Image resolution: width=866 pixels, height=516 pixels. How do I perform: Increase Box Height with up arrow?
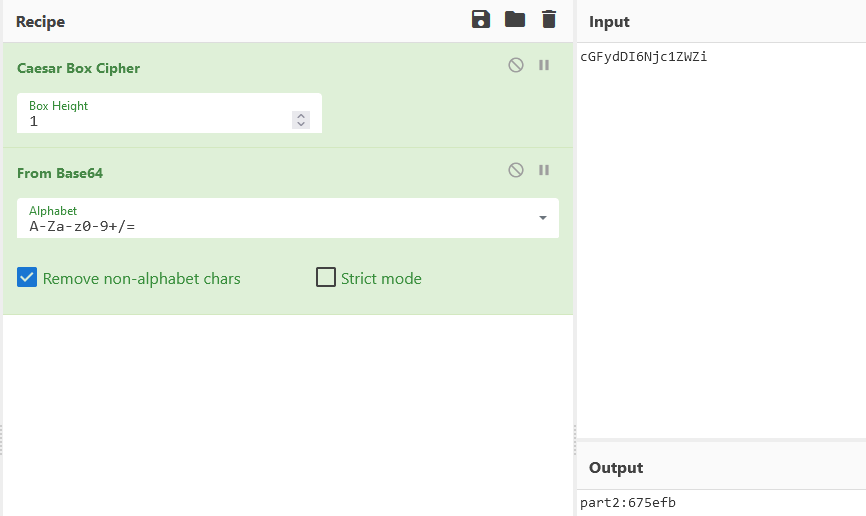(301, 116)
